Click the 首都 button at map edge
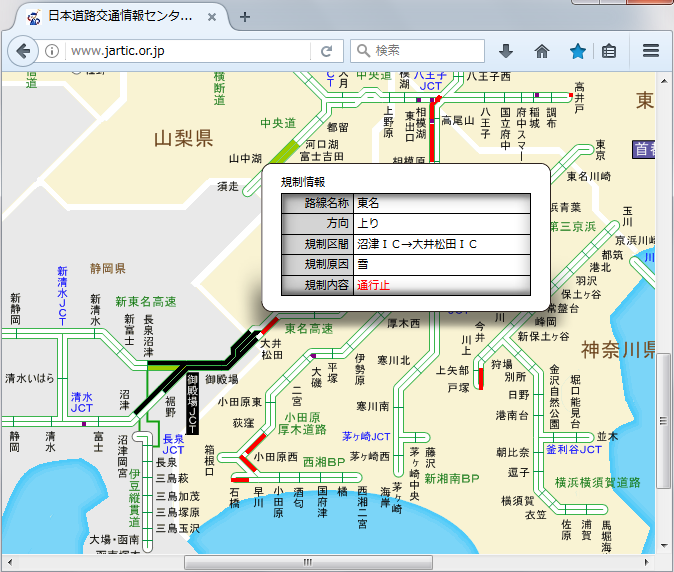This screenshot has width=674, height=572. [x=644, y=149]
